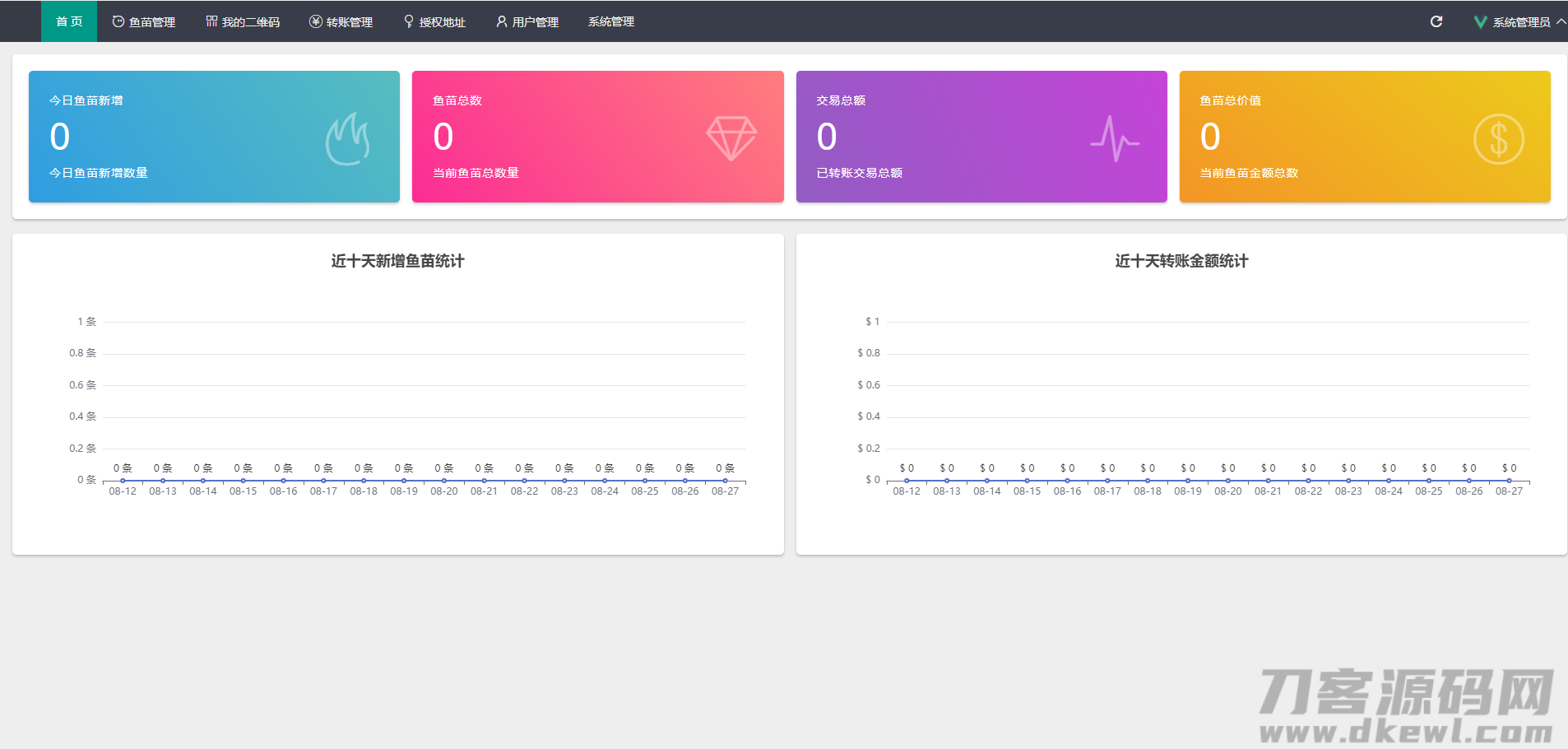Viewport: 1568px width, 749px height.
Task: Switch to the 首页 tab
Action: (x=69, y=21)
